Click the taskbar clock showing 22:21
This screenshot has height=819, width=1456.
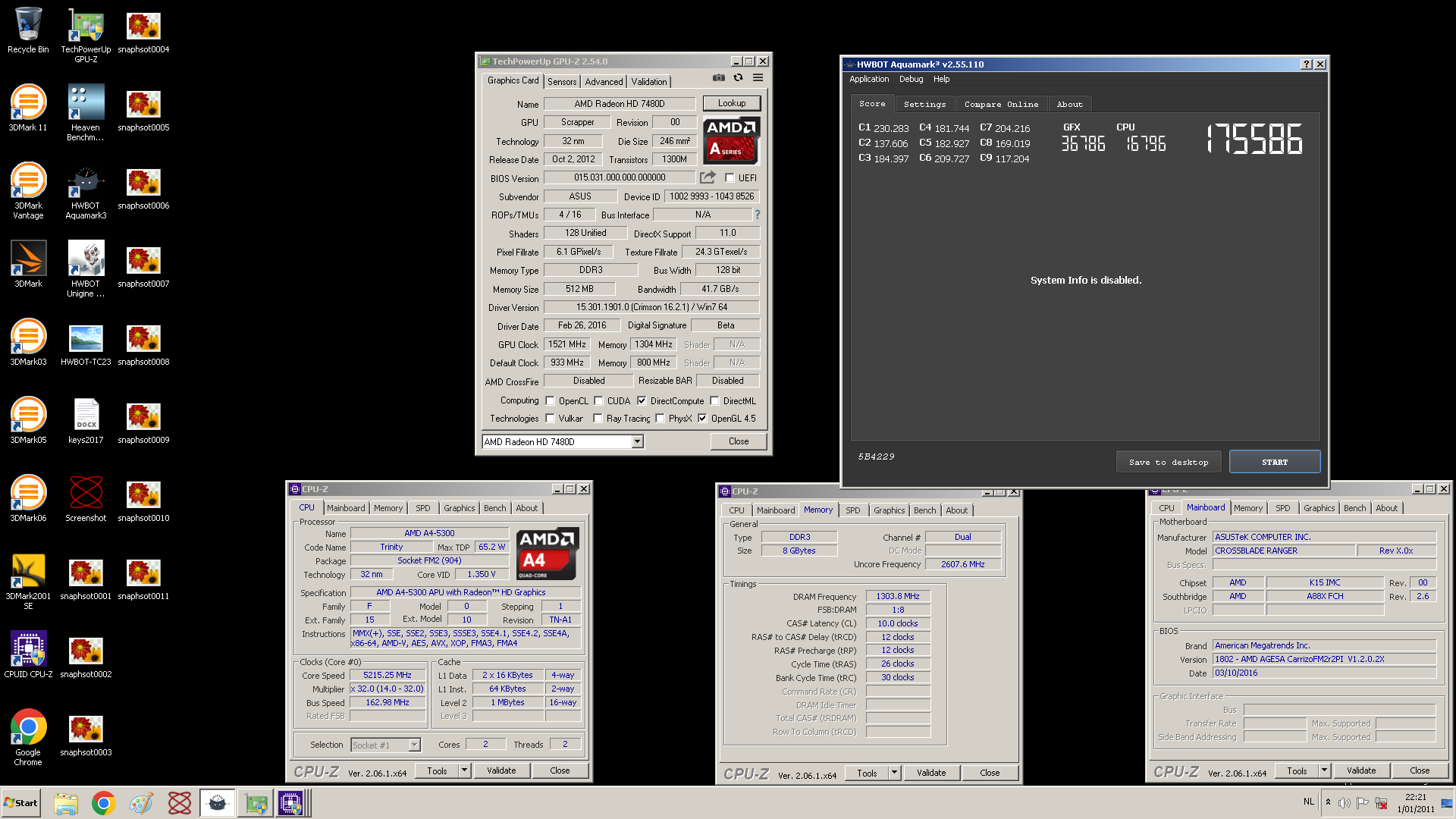click(x=1415, y=803)
